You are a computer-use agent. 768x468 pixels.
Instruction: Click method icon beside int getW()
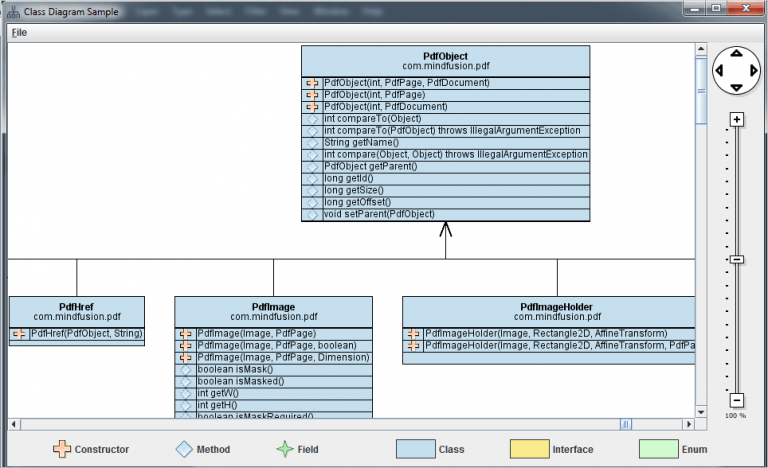coord(186,394)
